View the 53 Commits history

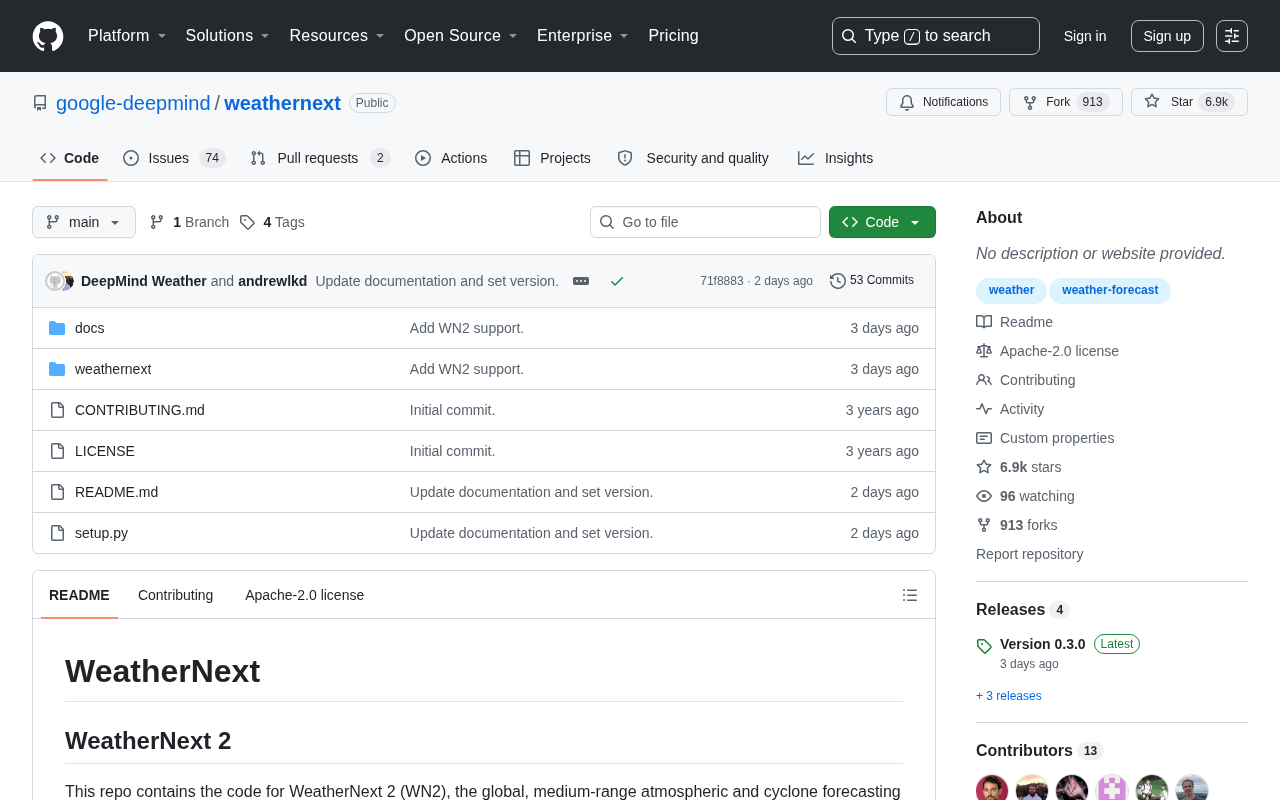[872, 281]
